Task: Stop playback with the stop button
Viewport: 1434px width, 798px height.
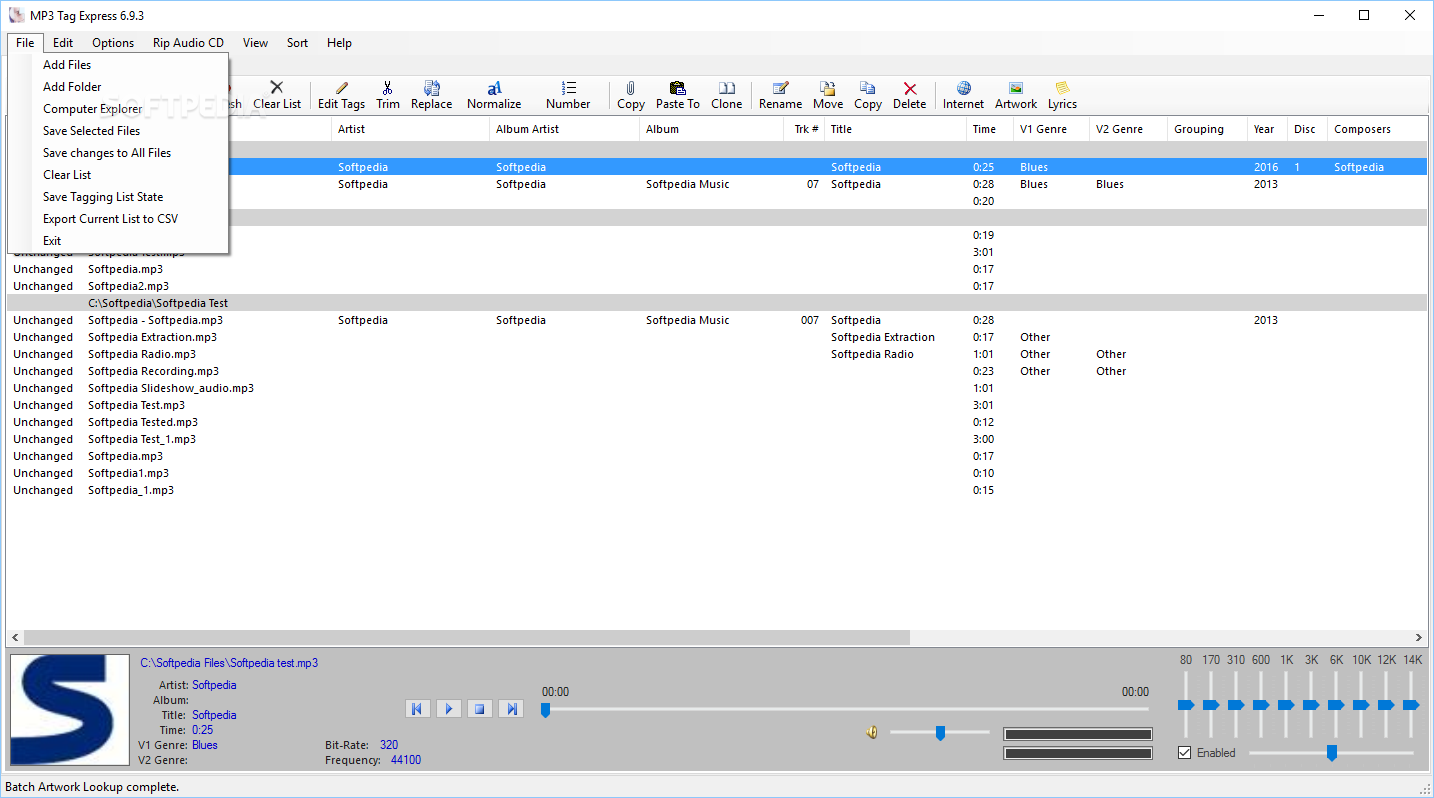Action: click(480, 709)
